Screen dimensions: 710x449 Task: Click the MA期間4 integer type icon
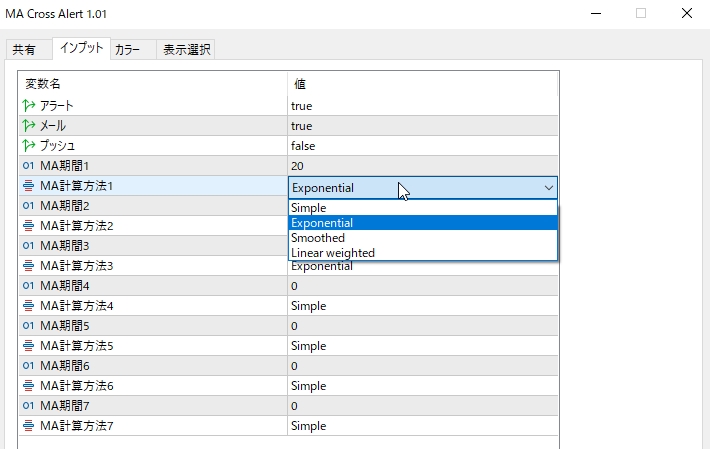[x=28, y=286]
